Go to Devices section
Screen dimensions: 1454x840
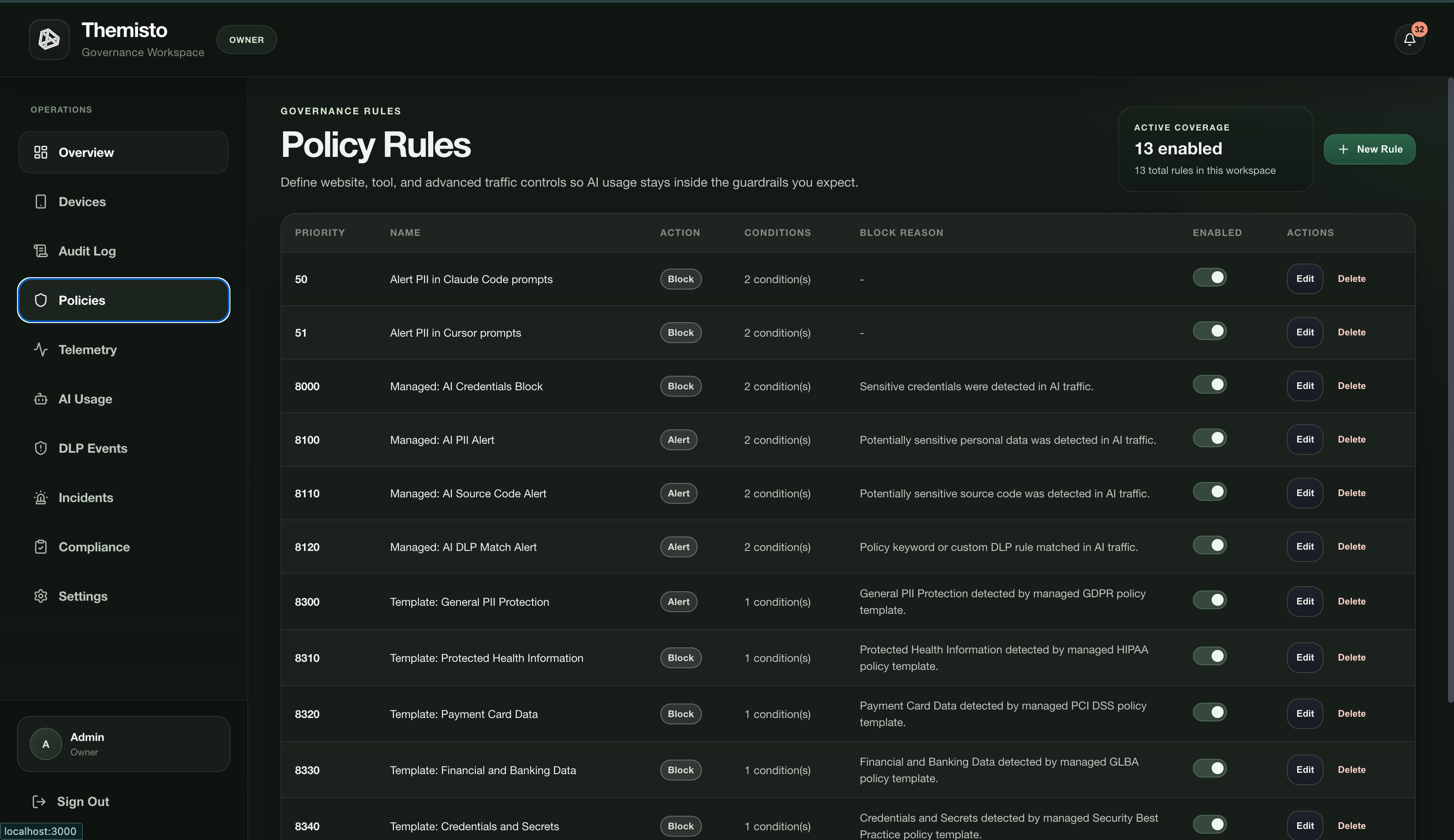click(x=123, y=201)
